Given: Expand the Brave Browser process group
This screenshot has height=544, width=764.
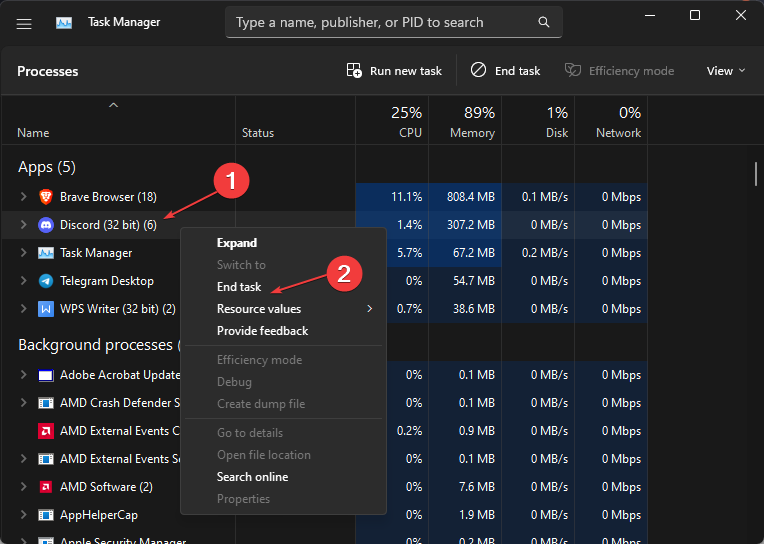Looking at the screenshot, I should click(23, 196).
